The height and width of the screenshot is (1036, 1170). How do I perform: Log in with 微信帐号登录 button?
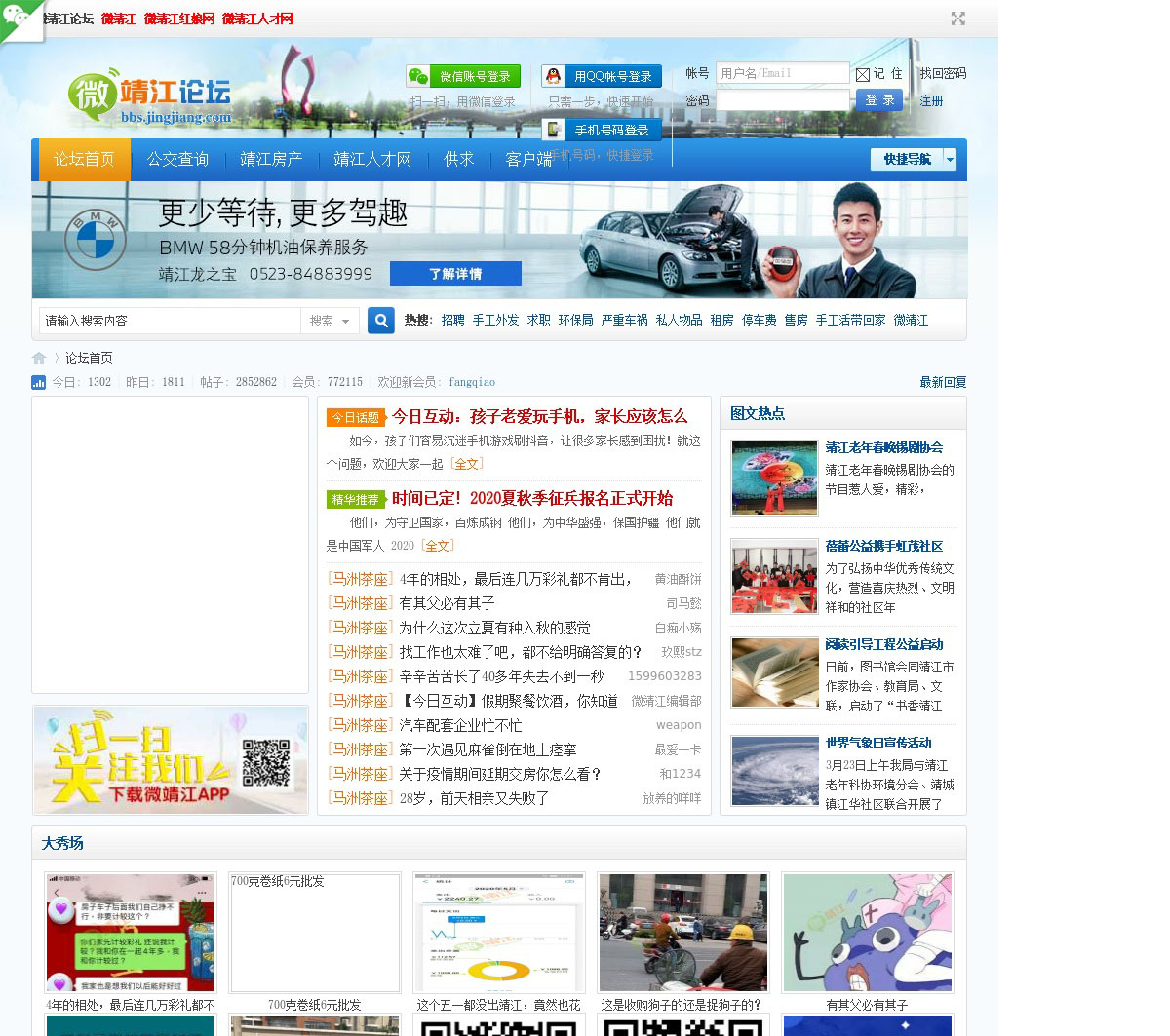point(463,76)
